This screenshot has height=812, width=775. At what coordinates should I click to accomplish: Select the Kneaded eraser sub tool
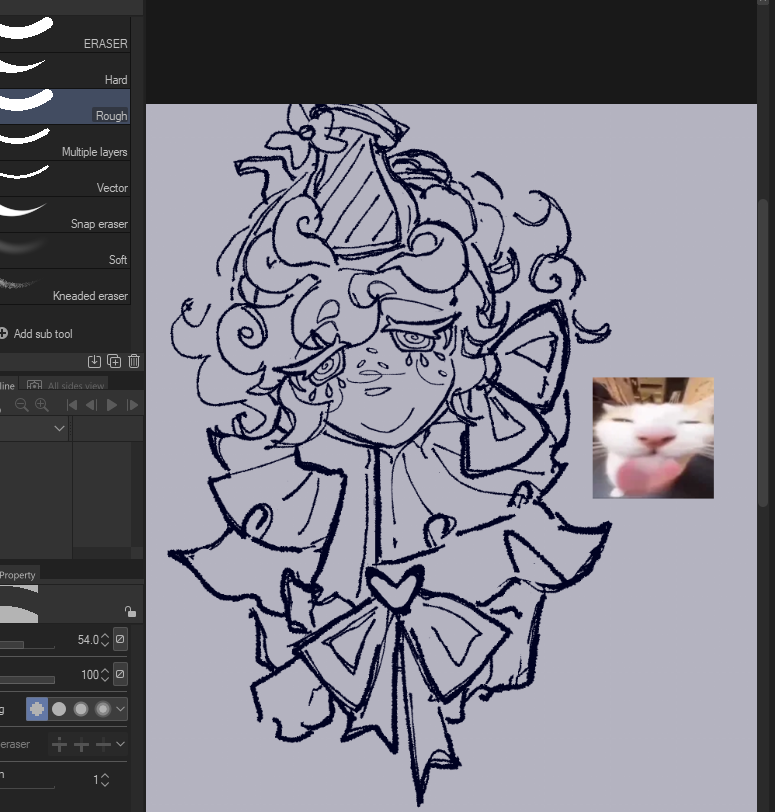tap(64, 287)
